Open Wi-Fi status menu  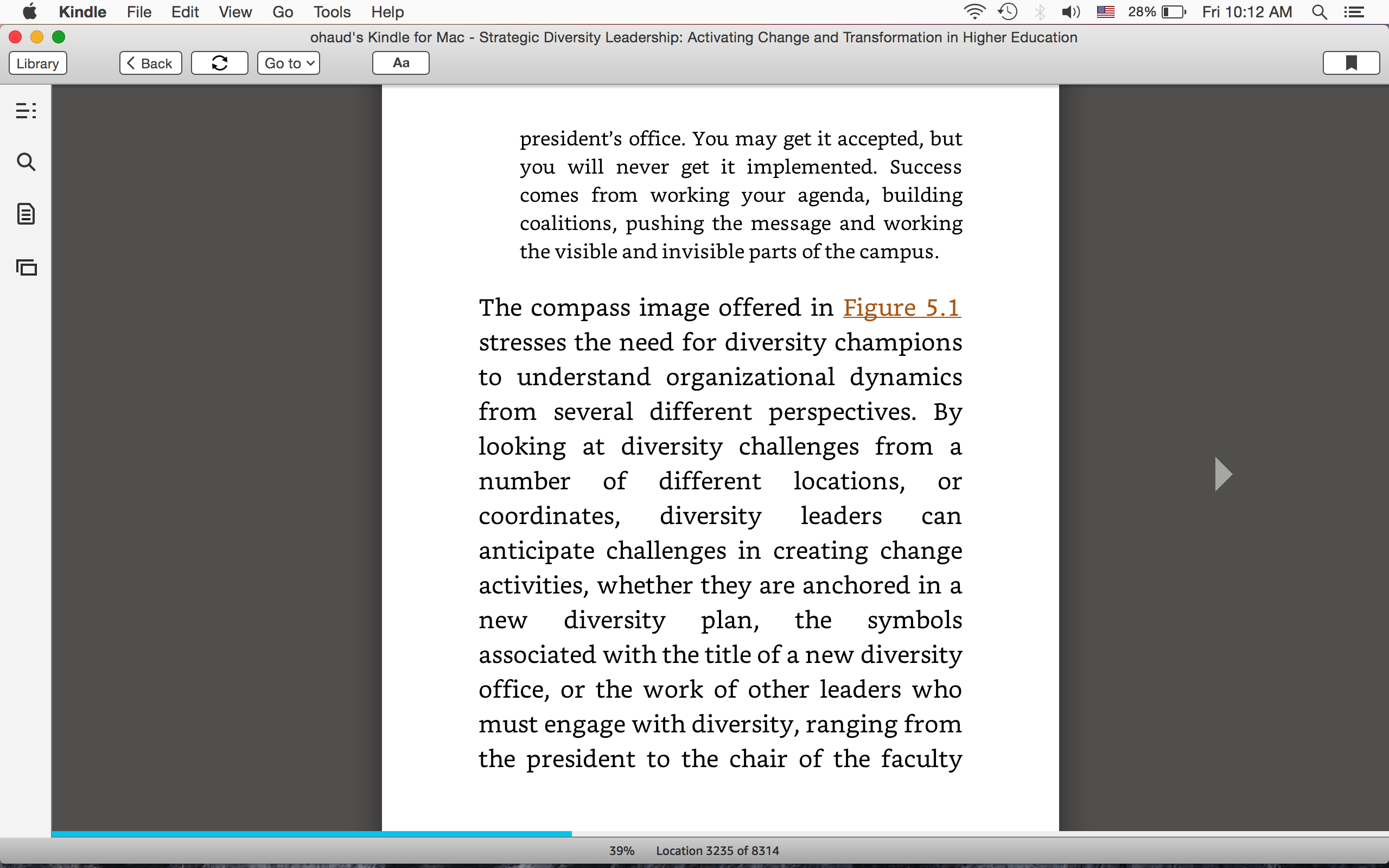974,11
